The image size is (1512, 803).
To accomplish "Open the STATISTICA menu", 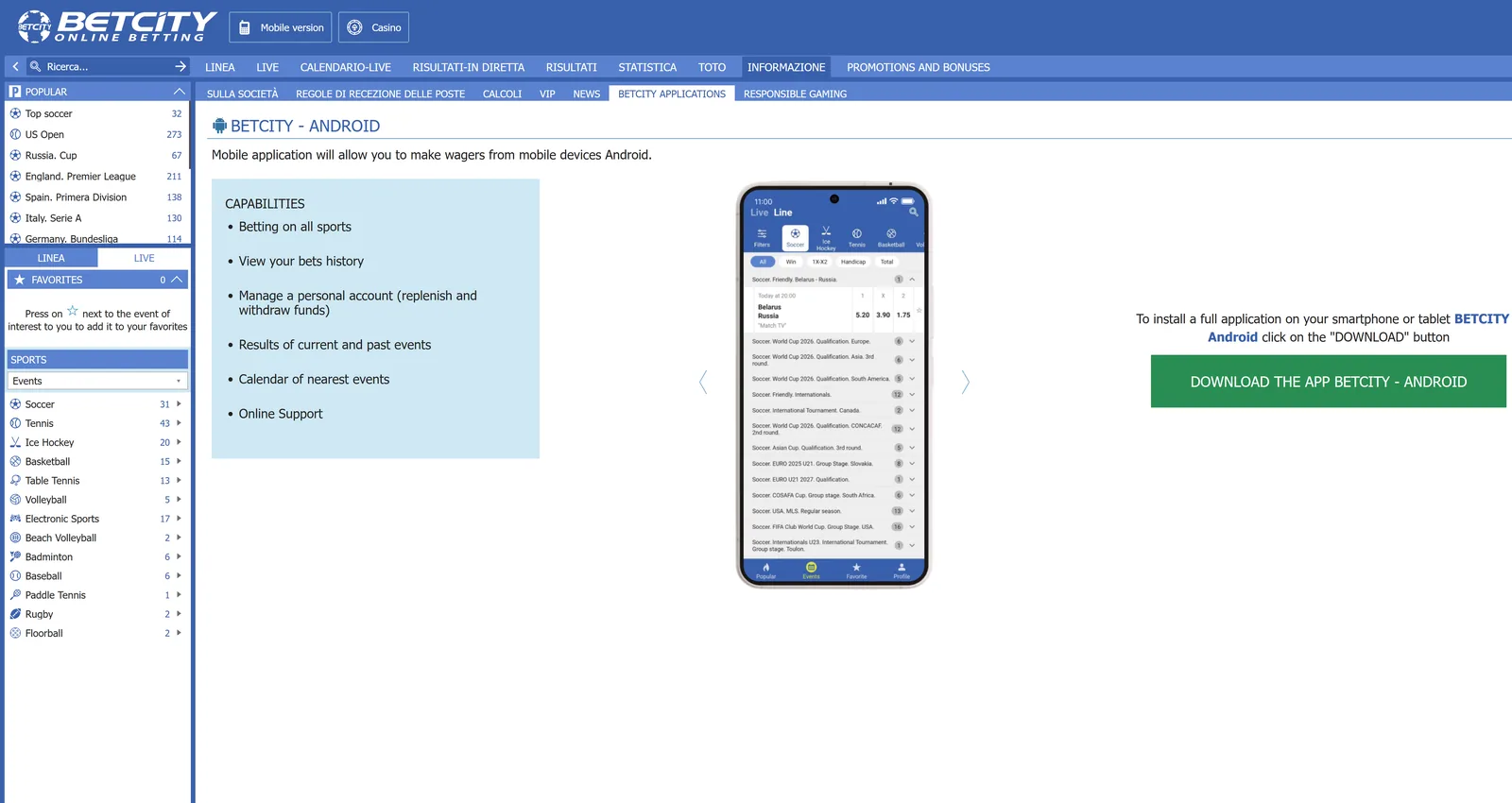I will tap(647, 67).
